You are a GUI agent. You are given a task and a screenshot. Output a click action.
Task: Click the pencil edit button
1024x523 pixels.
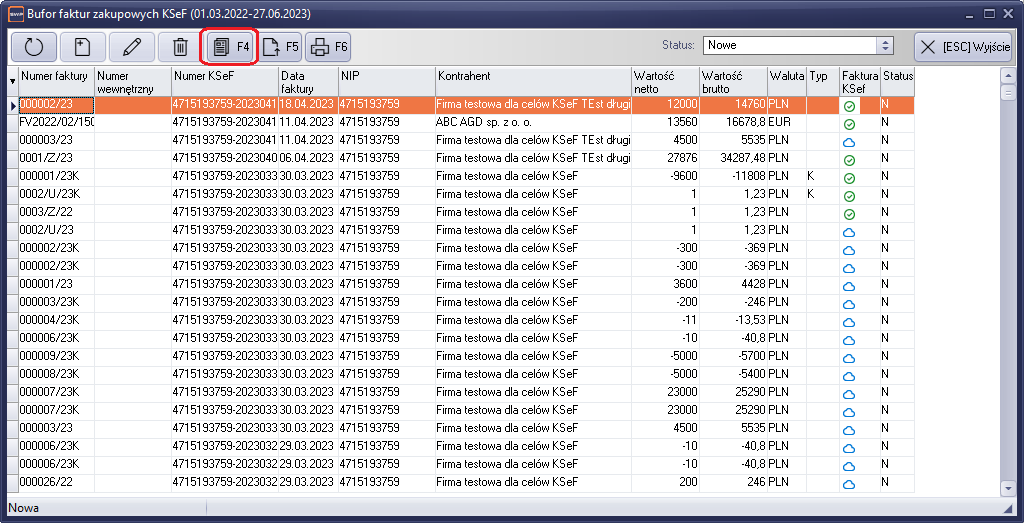click(x=131, y=46)
